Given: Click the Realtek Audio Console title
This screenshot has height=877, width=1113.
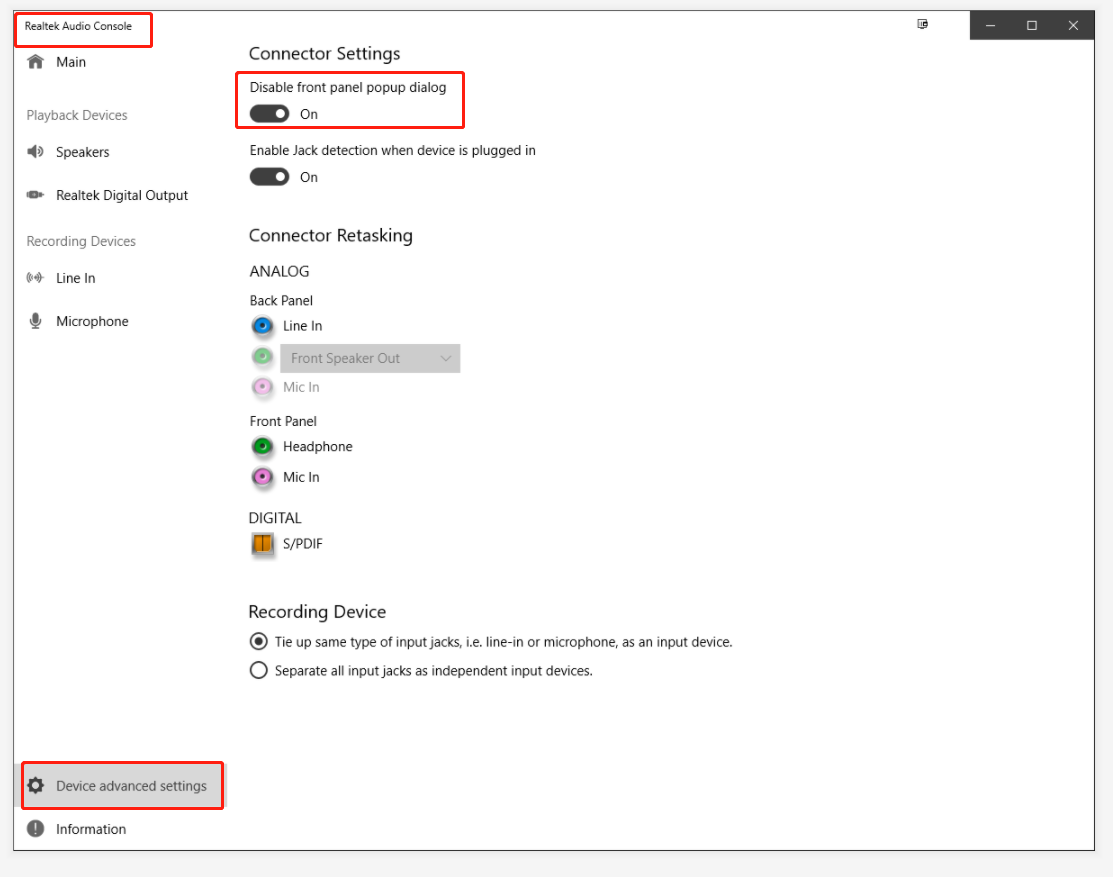Looking at the screenshot, I should coord(78,26).
